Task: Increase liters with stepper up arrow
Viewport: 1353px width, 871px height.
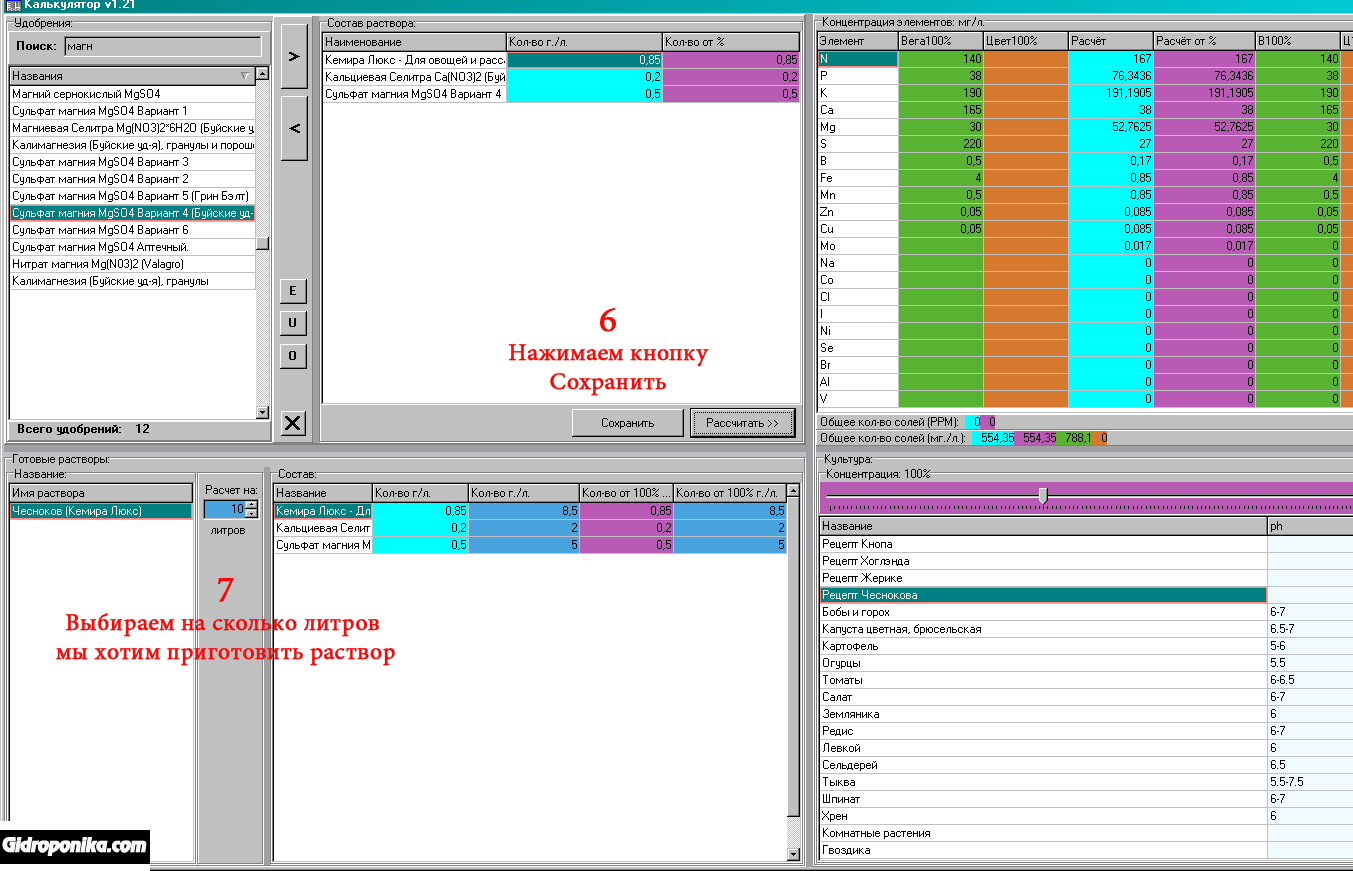Action: [252, 506]
